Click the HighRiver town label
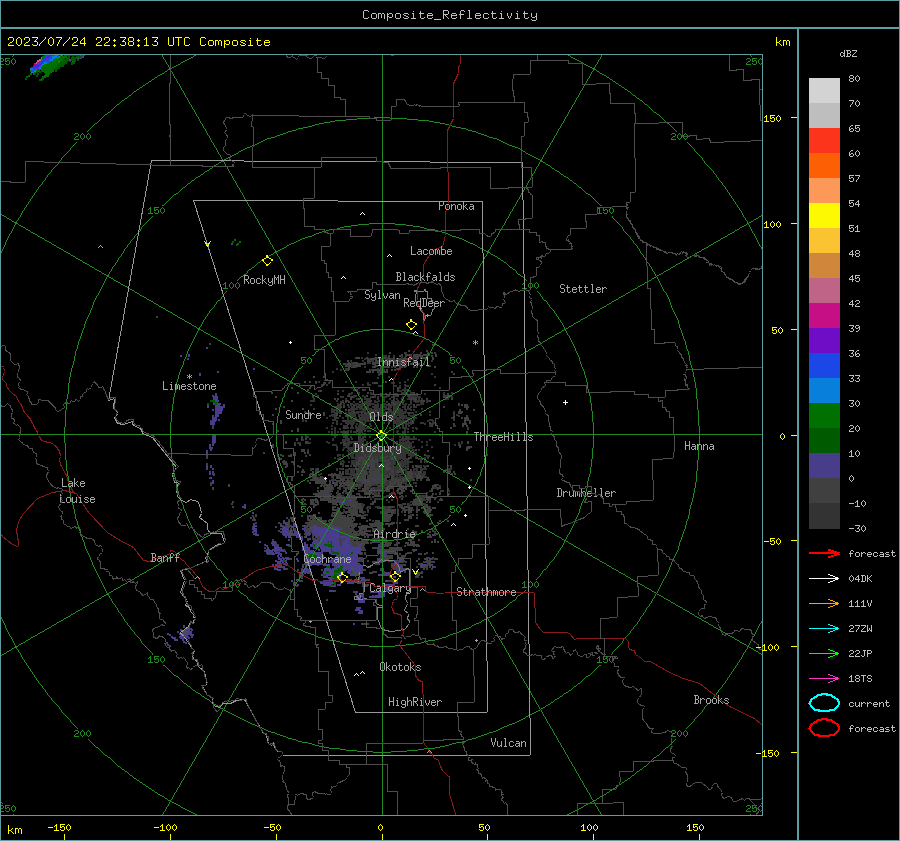 point(415,702)
